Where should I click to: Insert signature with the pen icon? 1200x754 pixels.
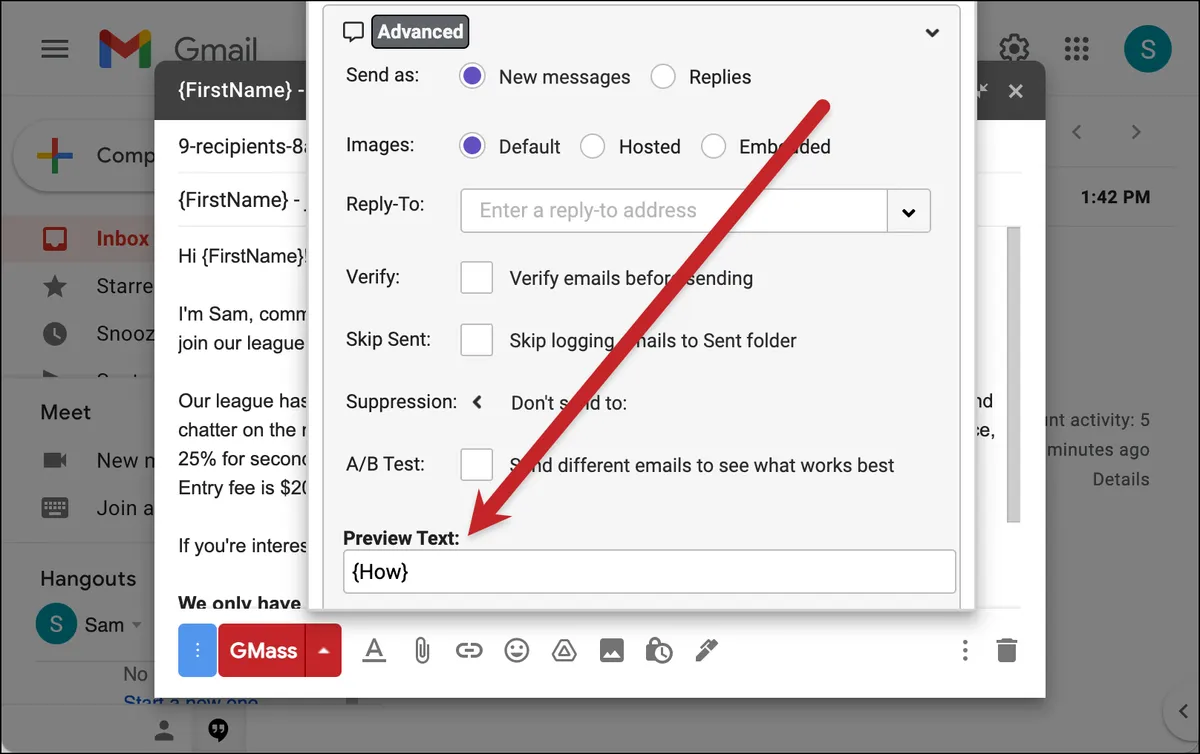click(x=706, y=651)
